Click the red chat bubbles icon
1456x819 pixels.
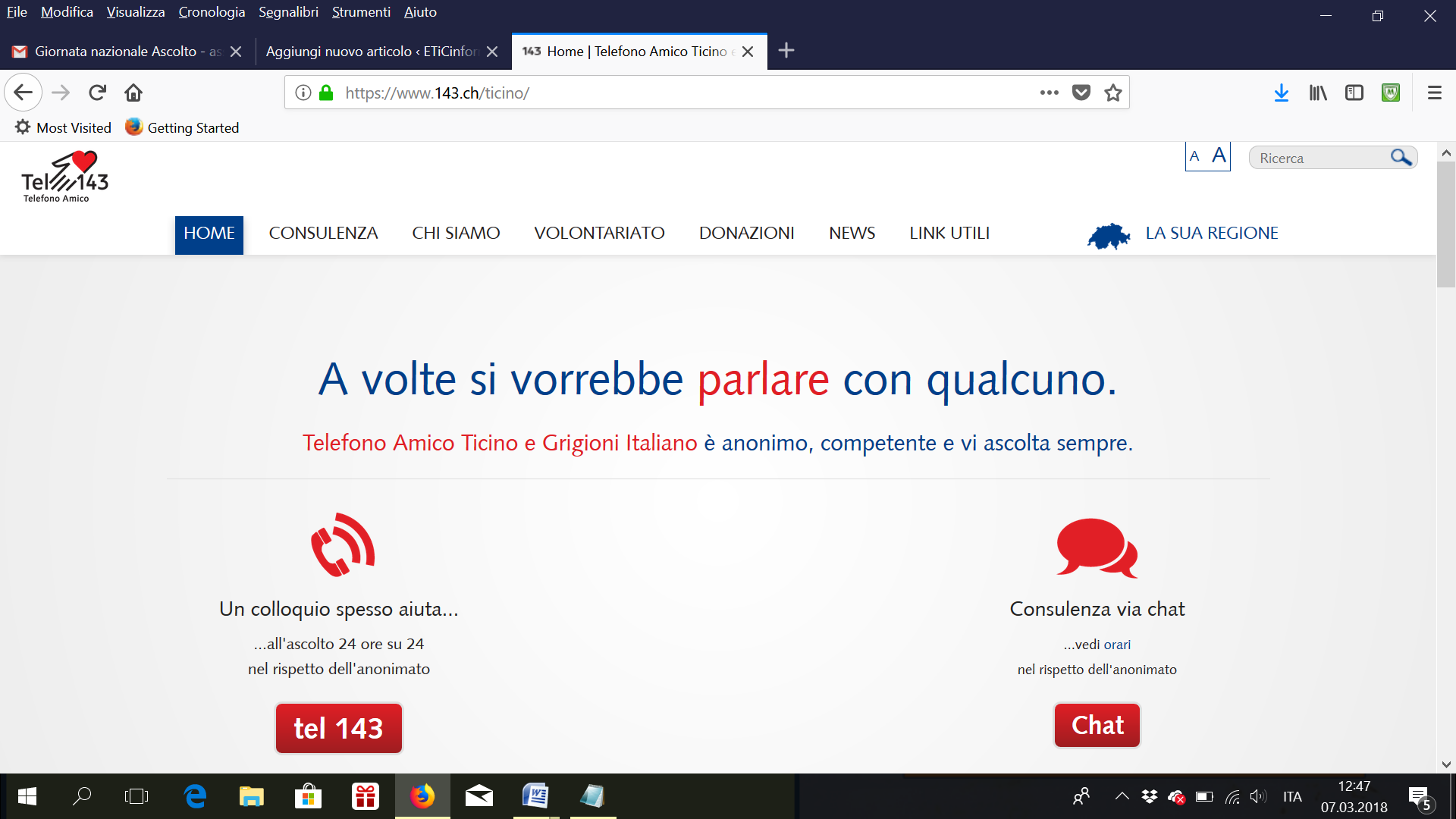pos(1097,548)
